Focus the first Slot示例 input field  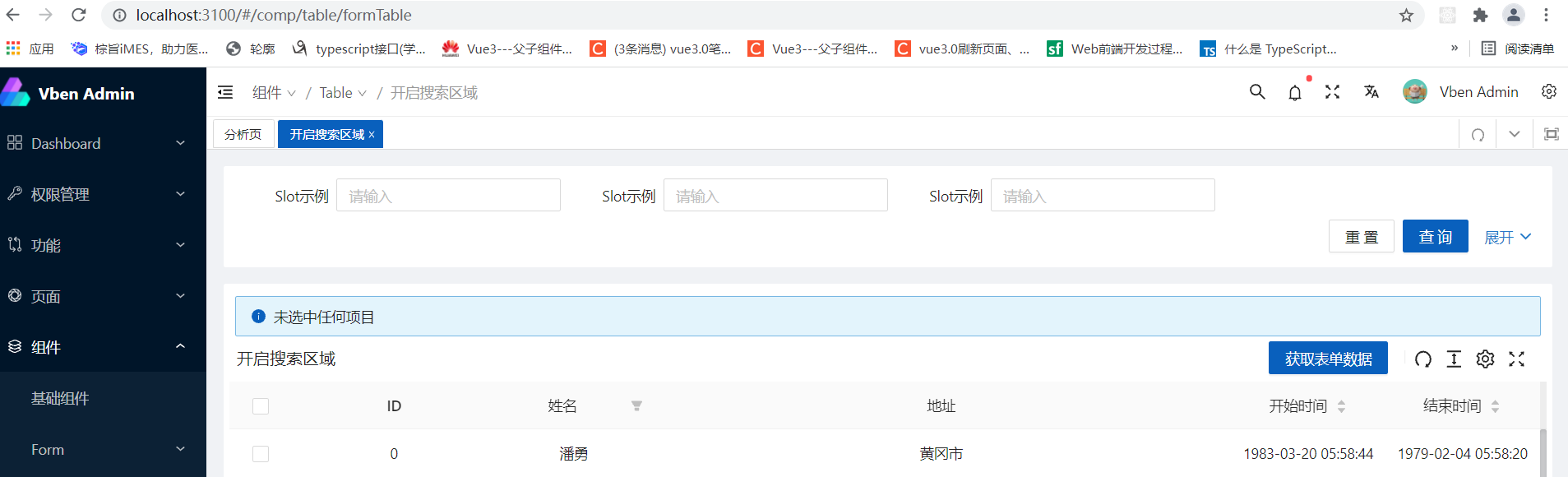click(448, 196)
